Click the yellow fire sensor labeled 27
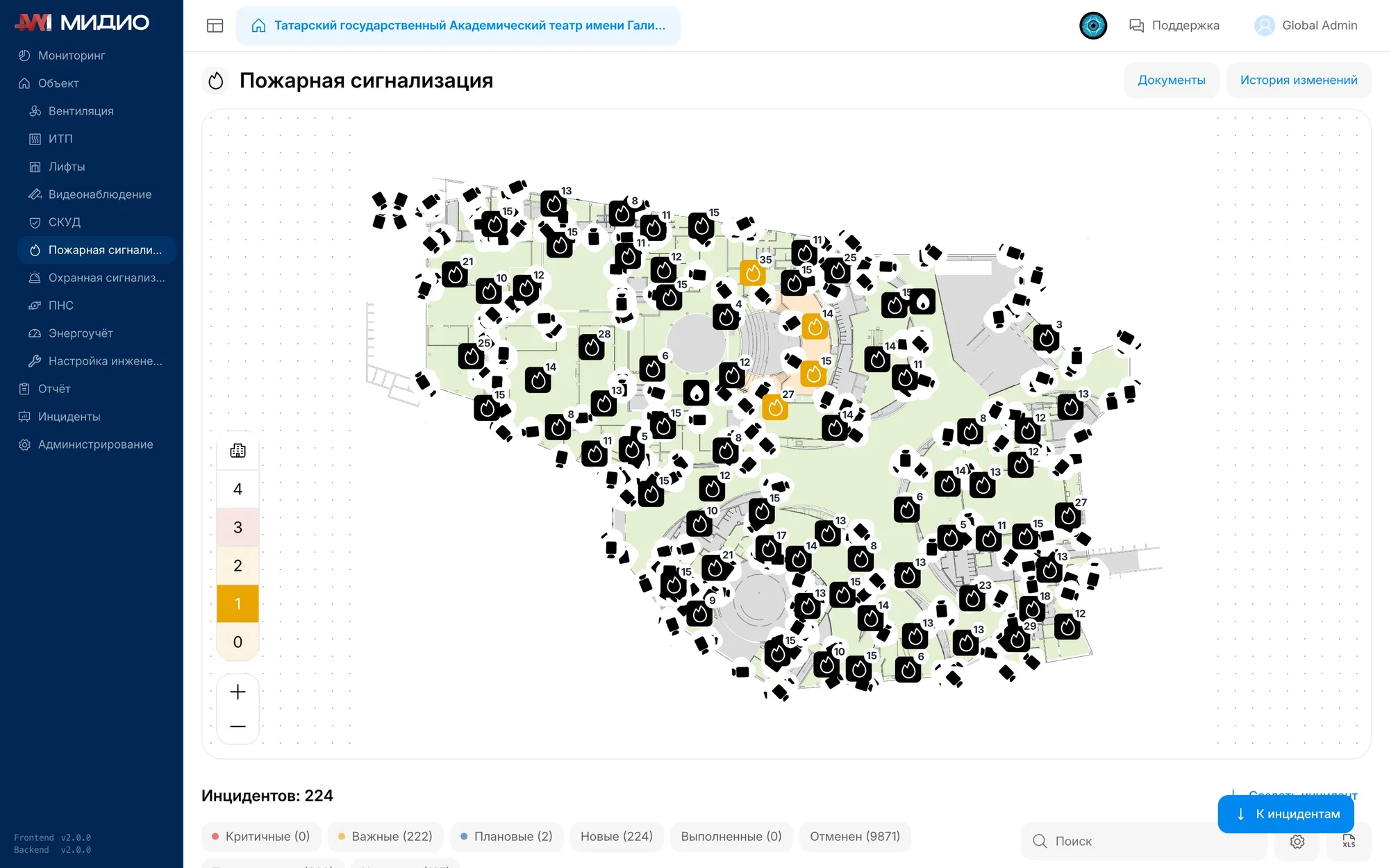This screenshot has height=868, width=1389. (775, 408)
